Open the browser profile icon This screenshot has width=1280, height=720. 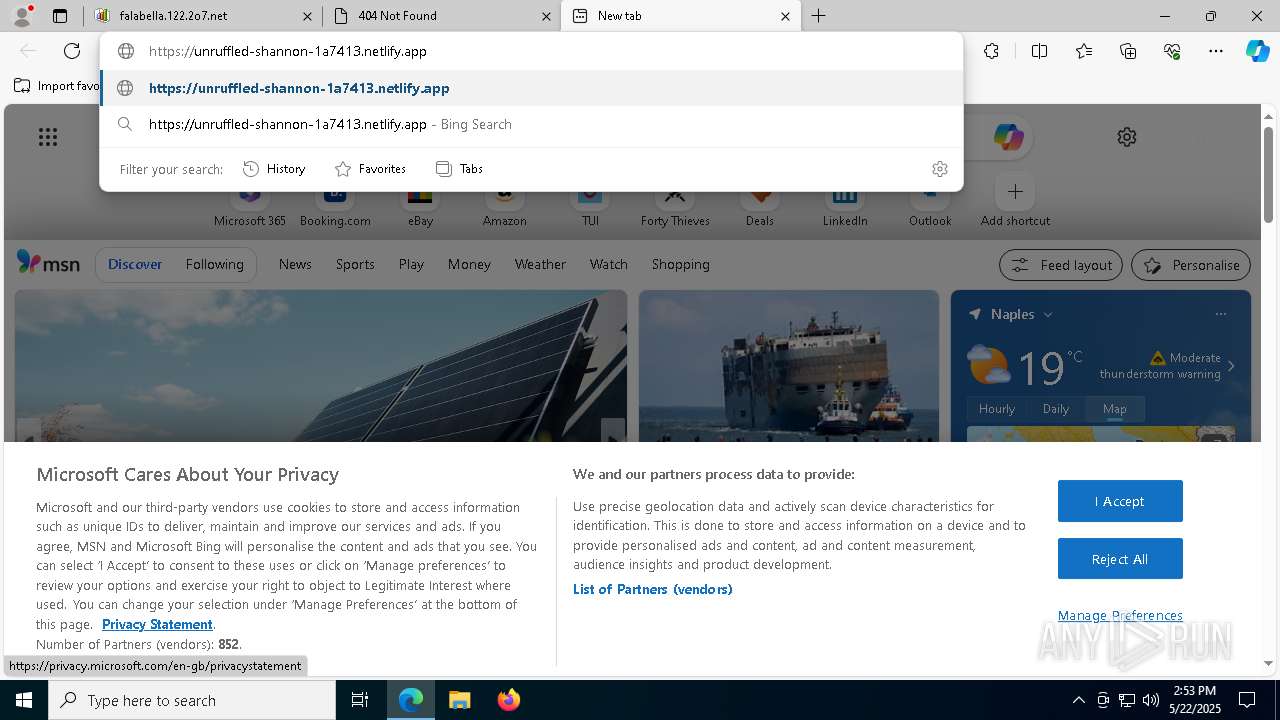pyautogui.click(x=22, y=16)
